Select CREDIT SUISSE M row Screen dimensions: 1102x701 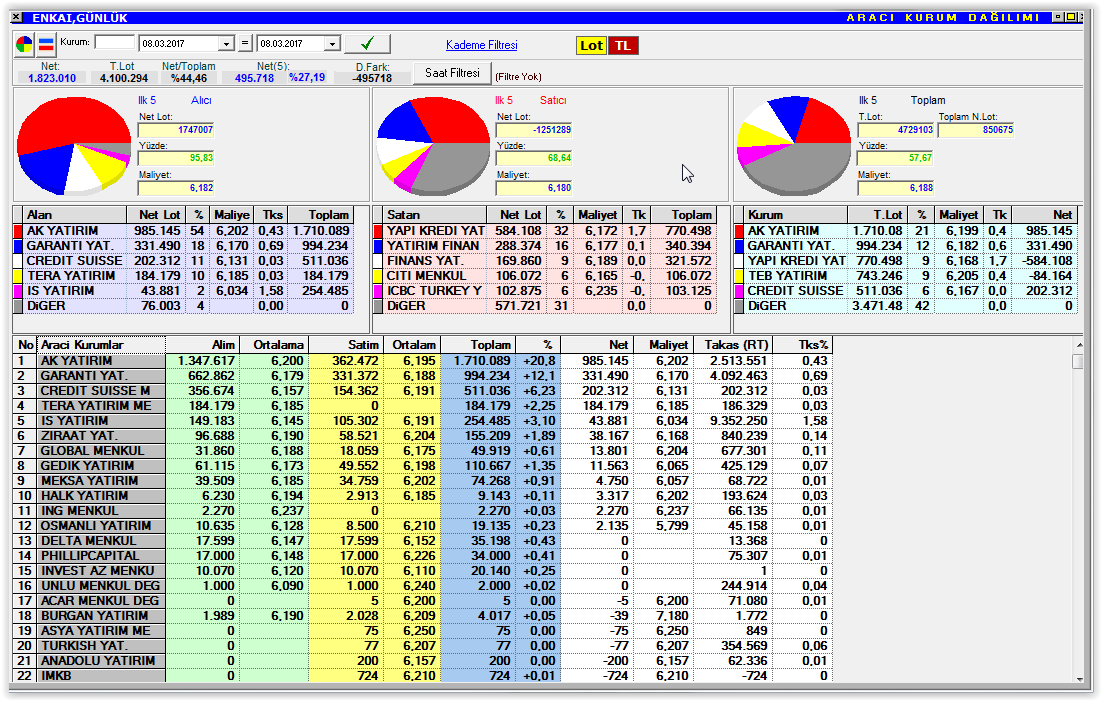422,391
